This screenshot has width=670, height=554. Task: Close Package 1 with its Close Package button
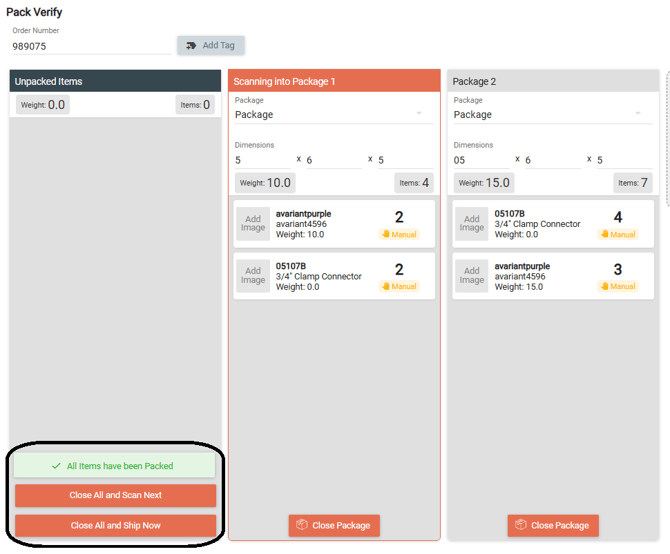(x=334, y=525)
